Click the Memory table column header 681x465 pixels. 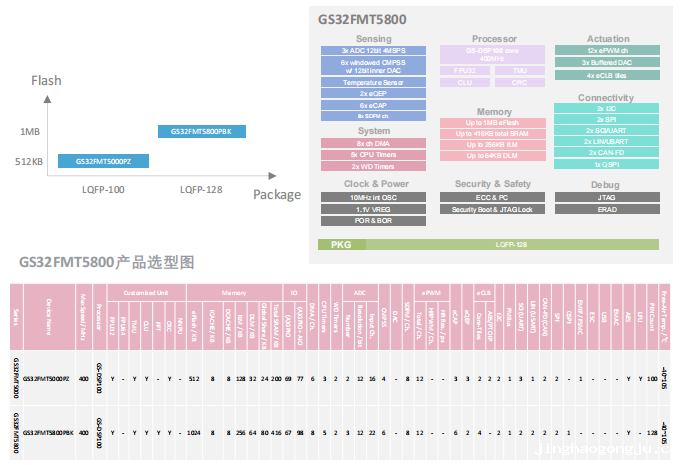[234, 293]
